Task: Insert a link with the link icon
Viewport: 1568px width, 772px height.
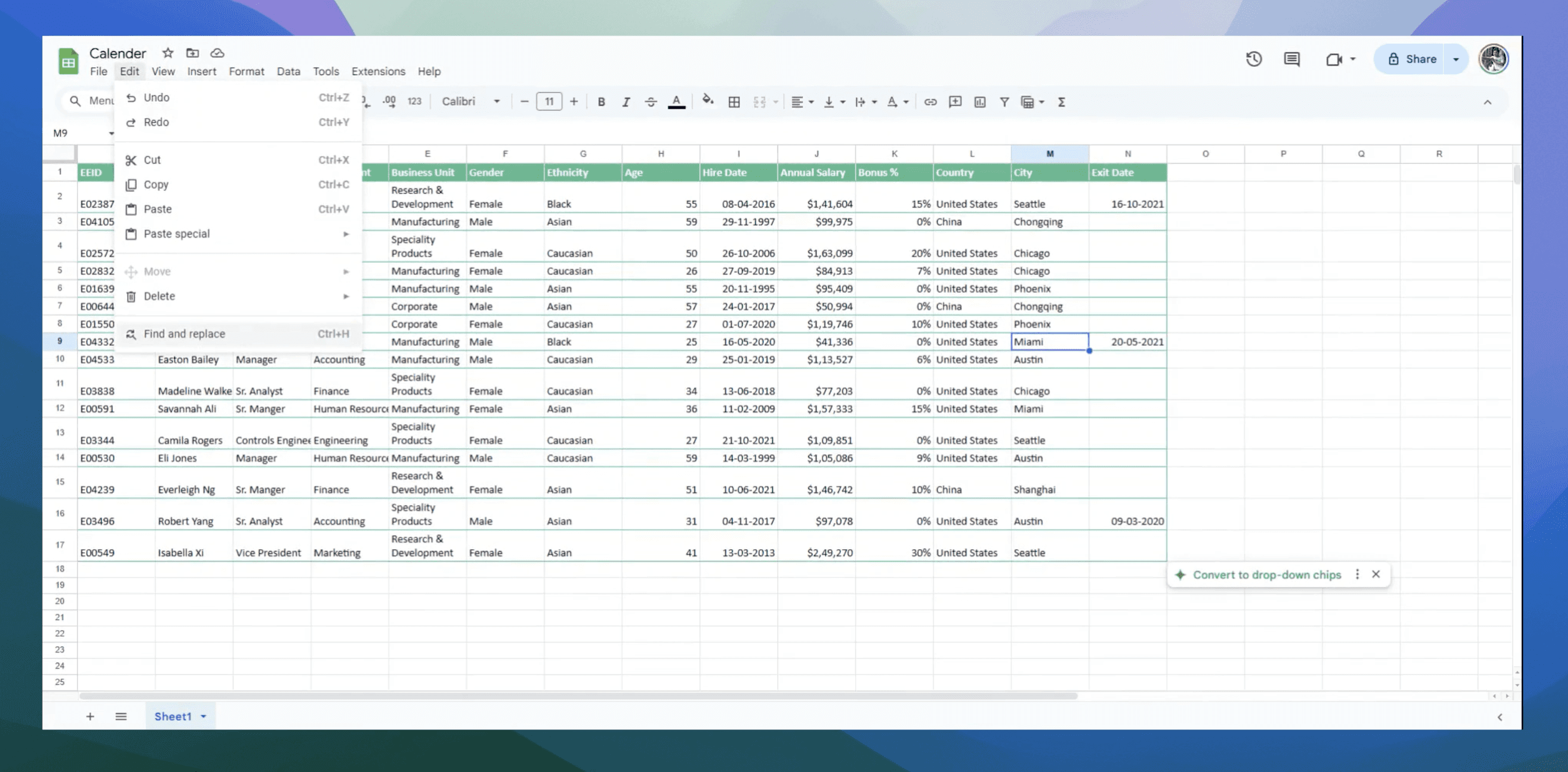Action: [x=930, y=102]
